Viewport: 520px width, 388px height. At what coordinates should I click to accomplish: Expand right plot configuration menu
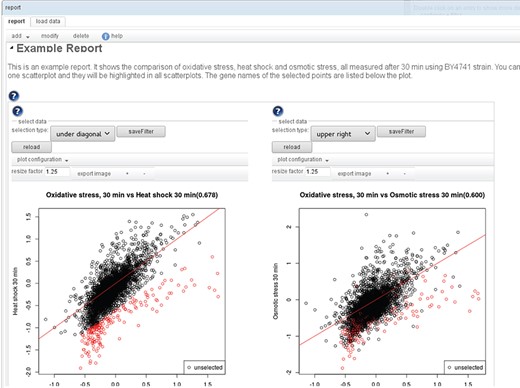pos(303,160)
